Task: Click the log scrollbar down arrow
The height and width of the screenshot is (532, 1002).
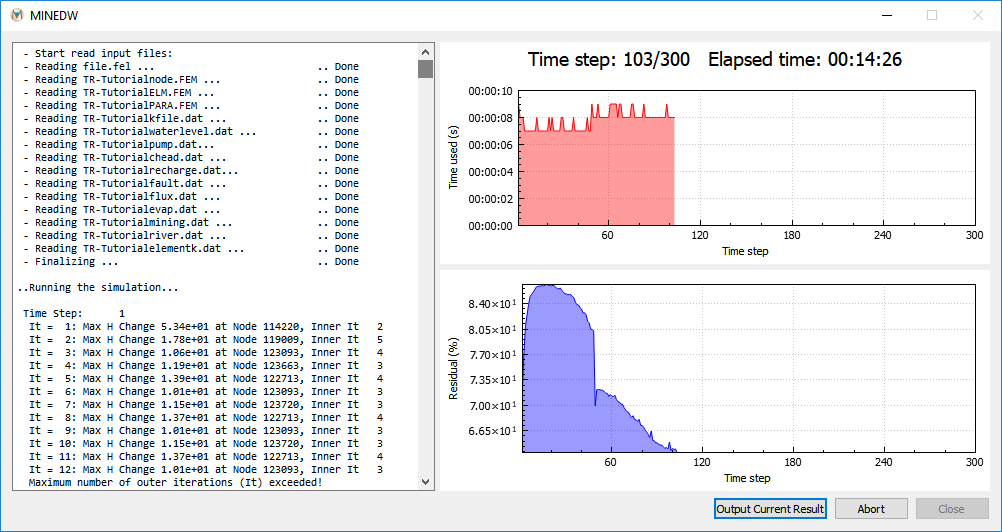Action: point(426,482)
